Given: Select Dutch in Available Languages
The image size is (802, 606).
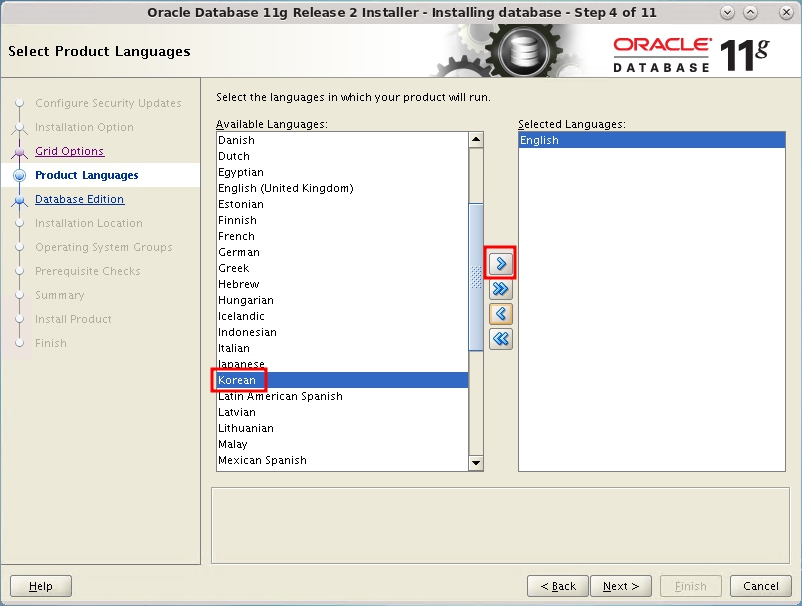Looking at the screenshot, I should click(x=342, y=156).
